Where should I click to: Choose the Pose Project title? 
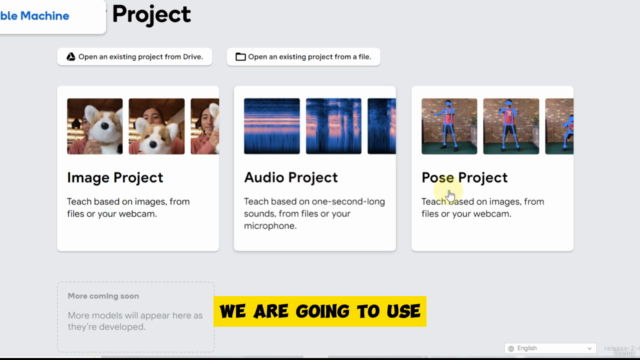[464, 178]
